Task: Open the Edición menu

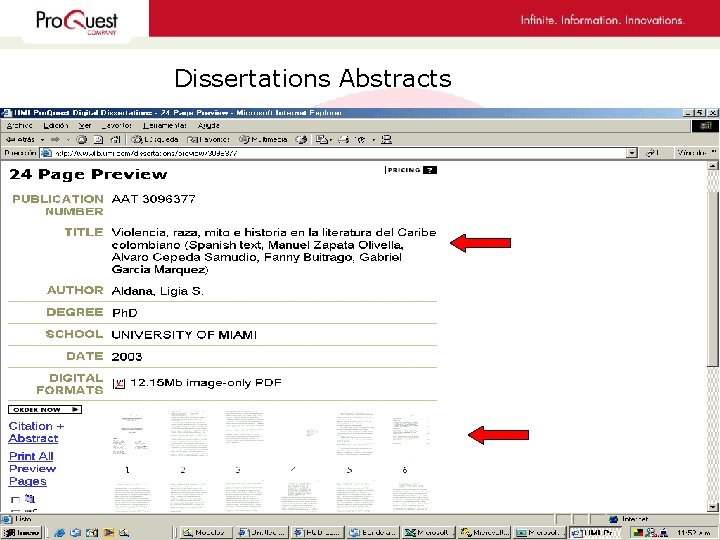Action: pos(56,125)
